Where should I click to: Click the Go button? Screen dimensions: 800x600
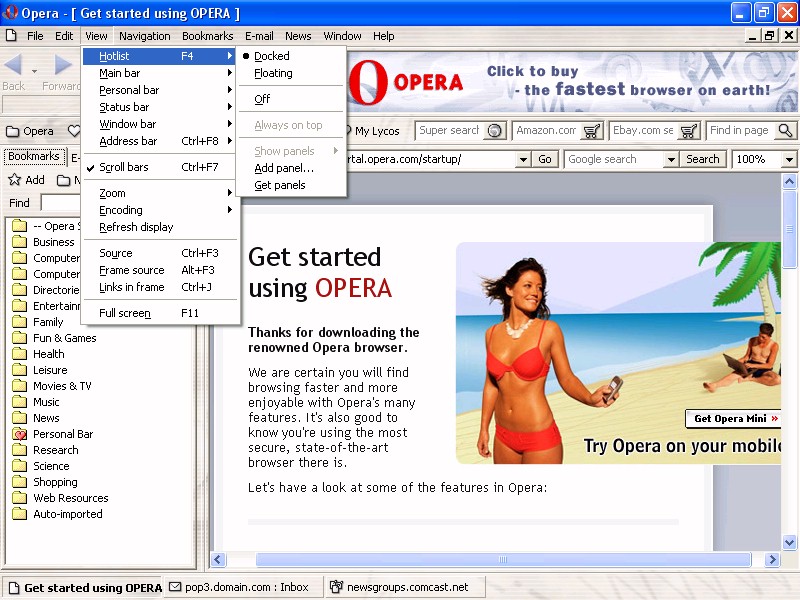point(544,159)
